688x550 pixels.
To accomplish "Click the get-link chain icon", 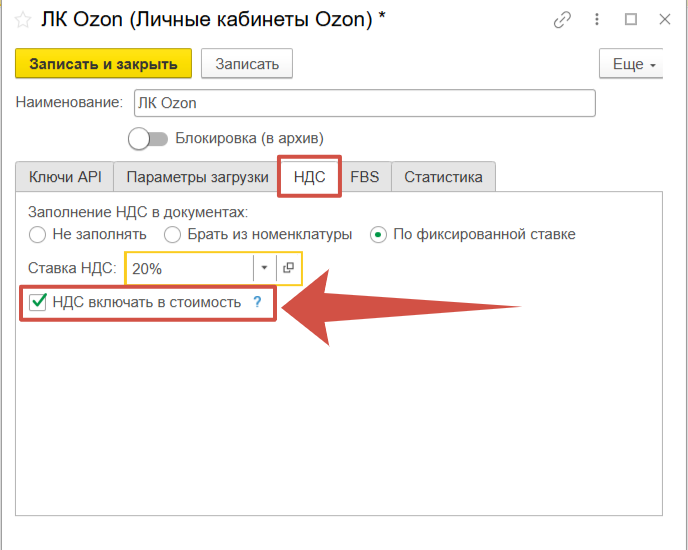I will click(x=563, y=19).
